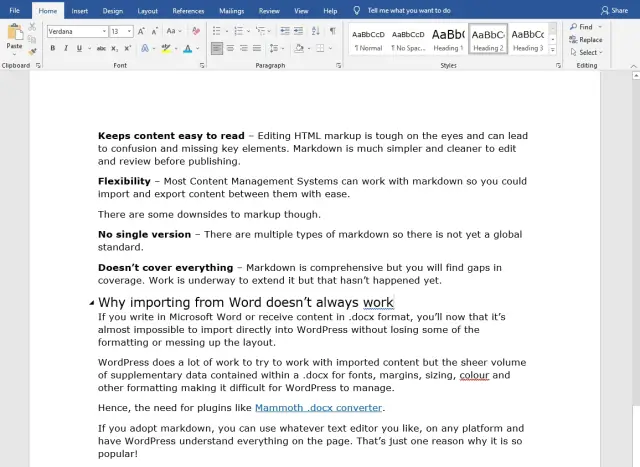Open the Share option
640x467 pixels.
(614, 11)
